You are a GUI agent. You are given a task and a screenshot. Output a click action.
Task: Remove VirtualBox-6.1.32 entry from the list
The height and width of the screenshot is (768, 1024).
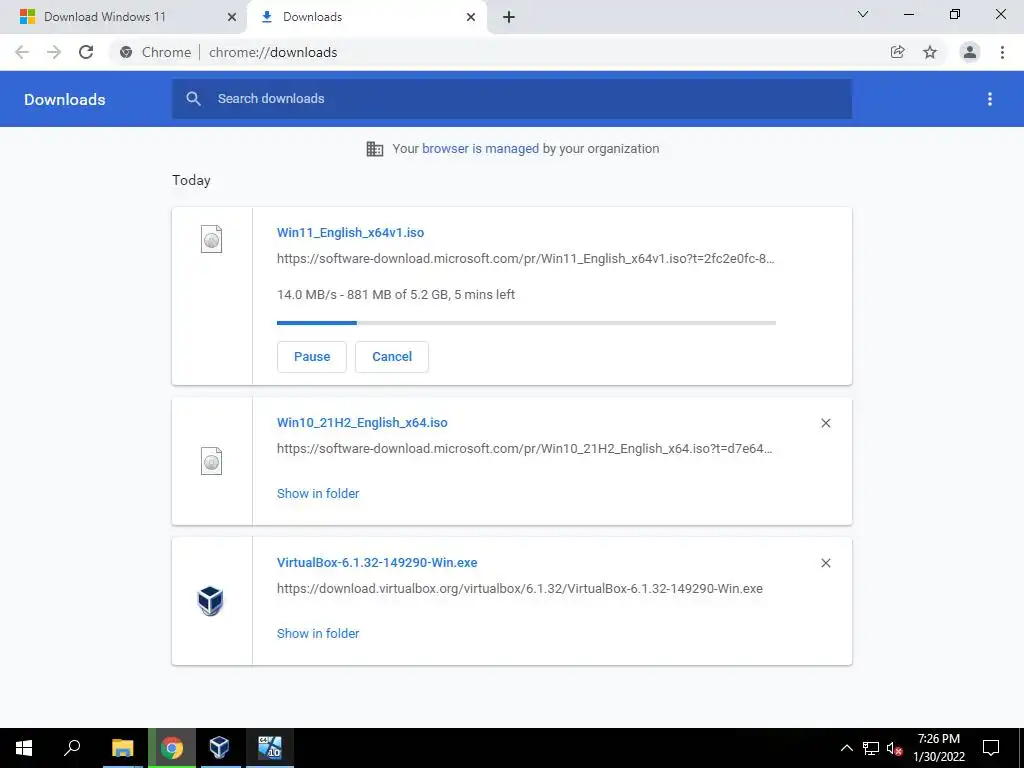point(825,563)
